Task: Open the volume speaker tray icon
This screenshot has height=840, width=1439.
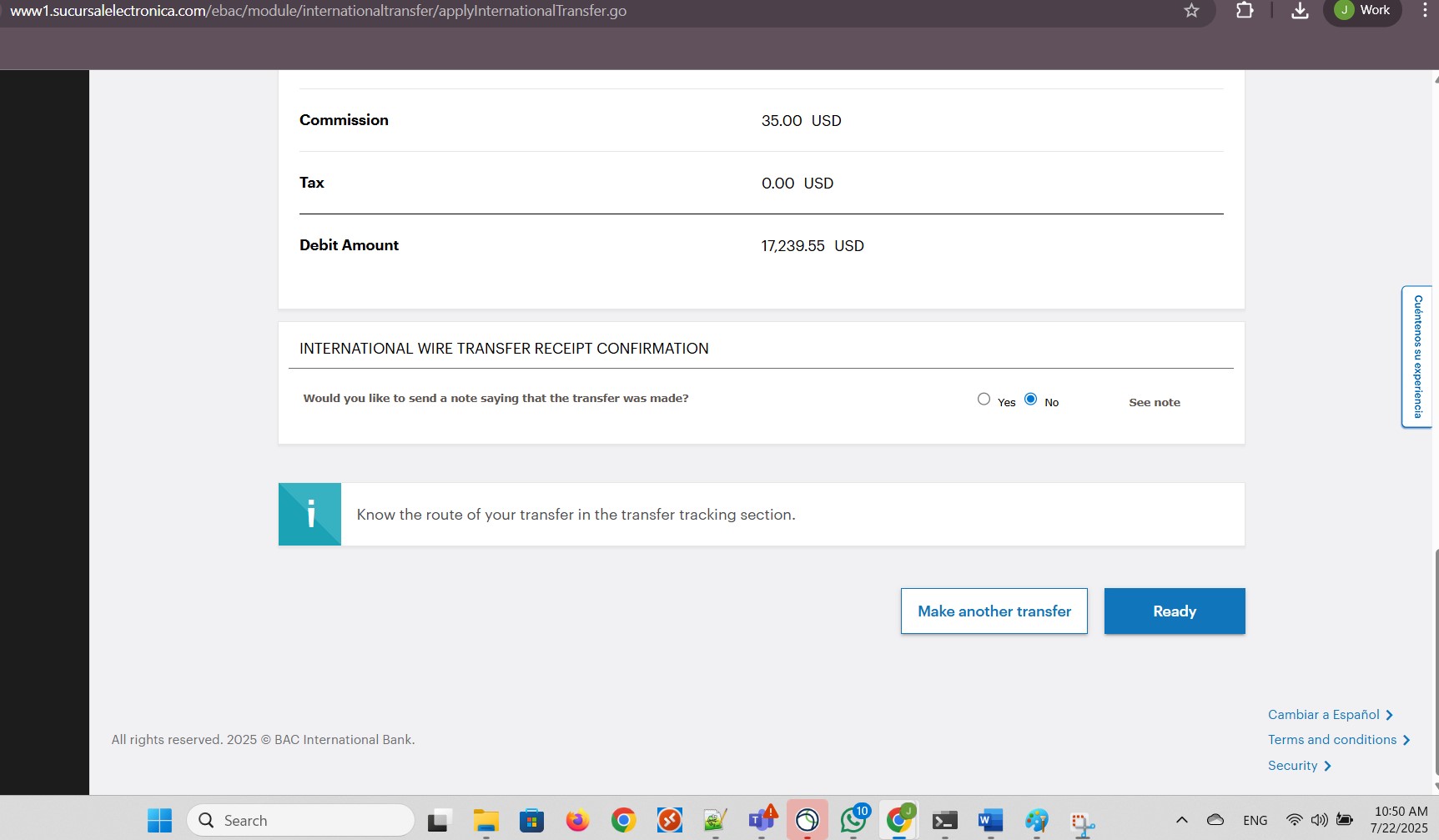Action: [1319, 820]
